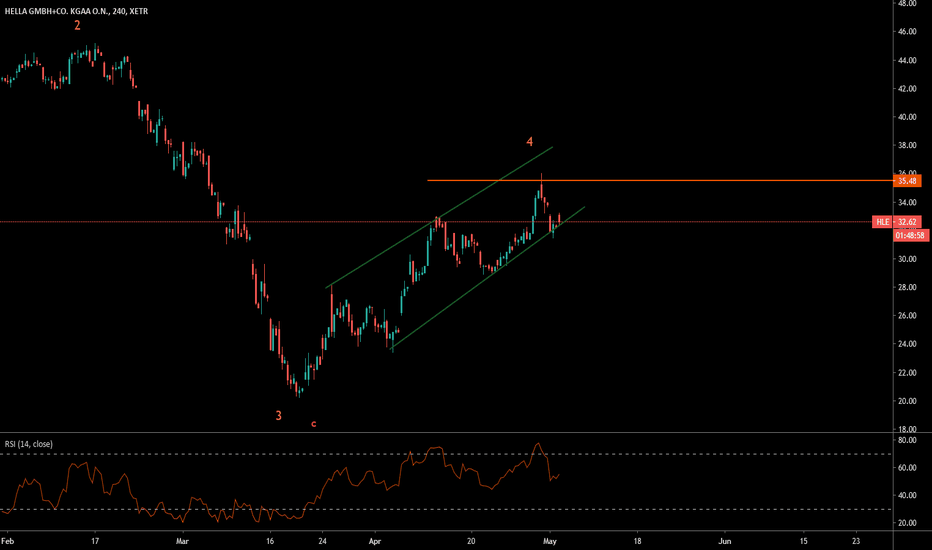932x550 pixels.
Task: Click the Feb date on time axis
Action: tap(7, 541)
